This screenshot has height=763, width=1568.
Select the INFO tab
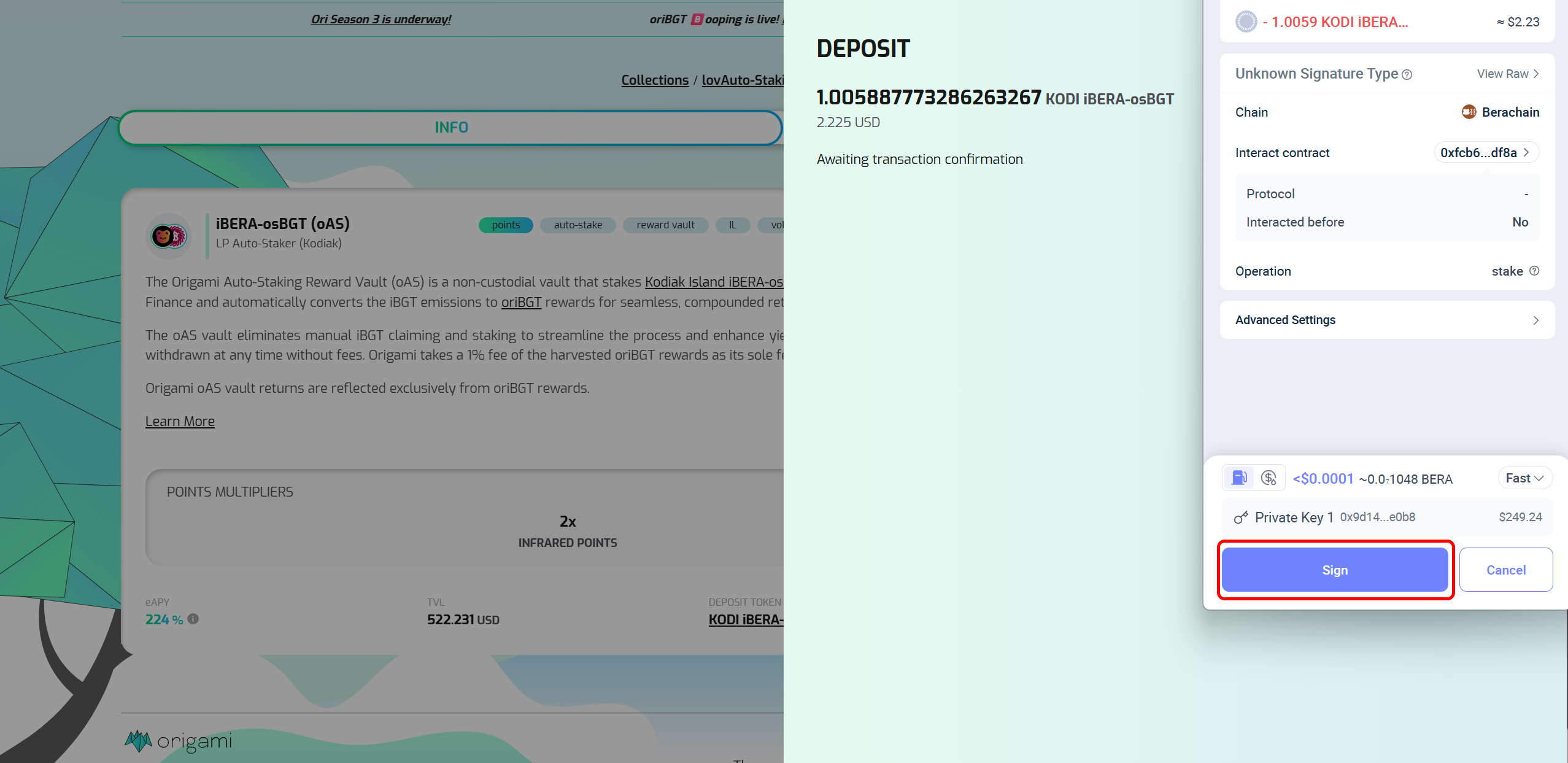(x=451, y=127)
